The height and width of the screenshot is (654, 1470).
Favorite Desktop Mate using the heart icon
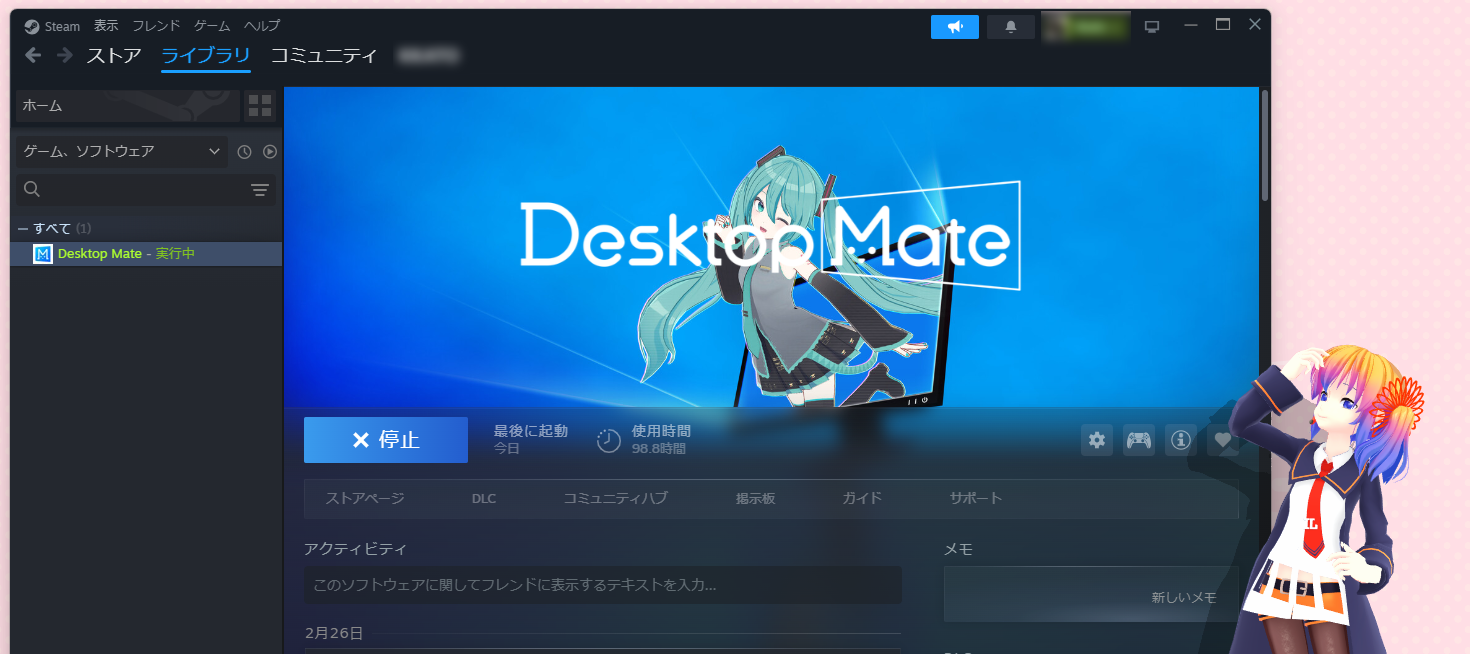1222,440
